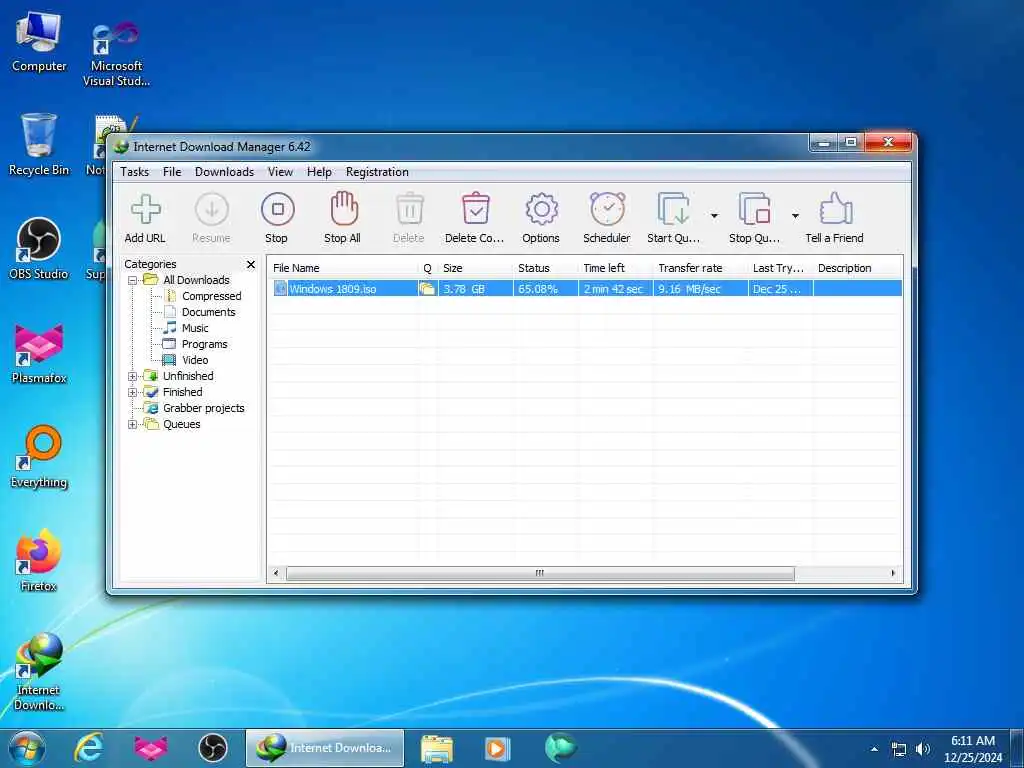
Task: Click the Tell a Friend thumbs-up icon
Action: [x=835, y=210]
